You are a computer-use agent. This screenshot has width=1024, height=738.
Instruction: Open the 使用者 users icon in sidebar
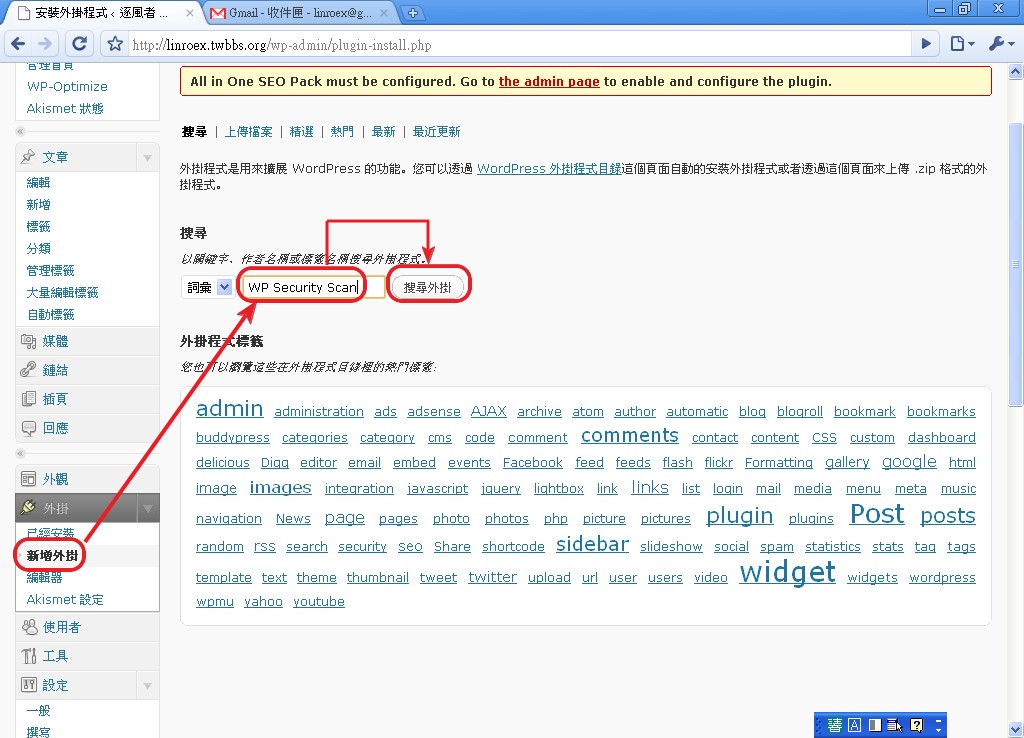pyautogui.click(x=29, y=627)
